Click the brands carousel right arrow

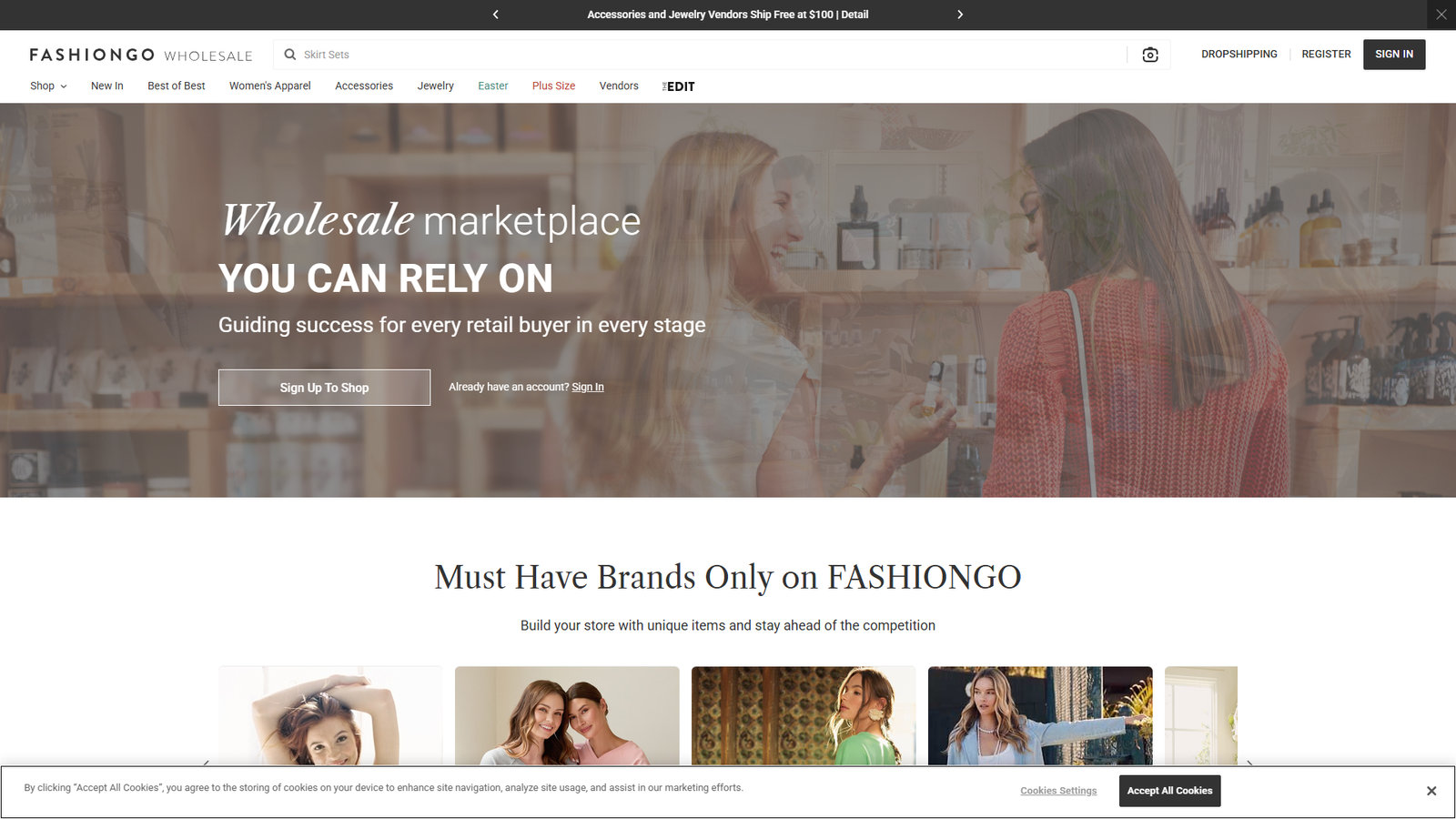[1250, 765]
